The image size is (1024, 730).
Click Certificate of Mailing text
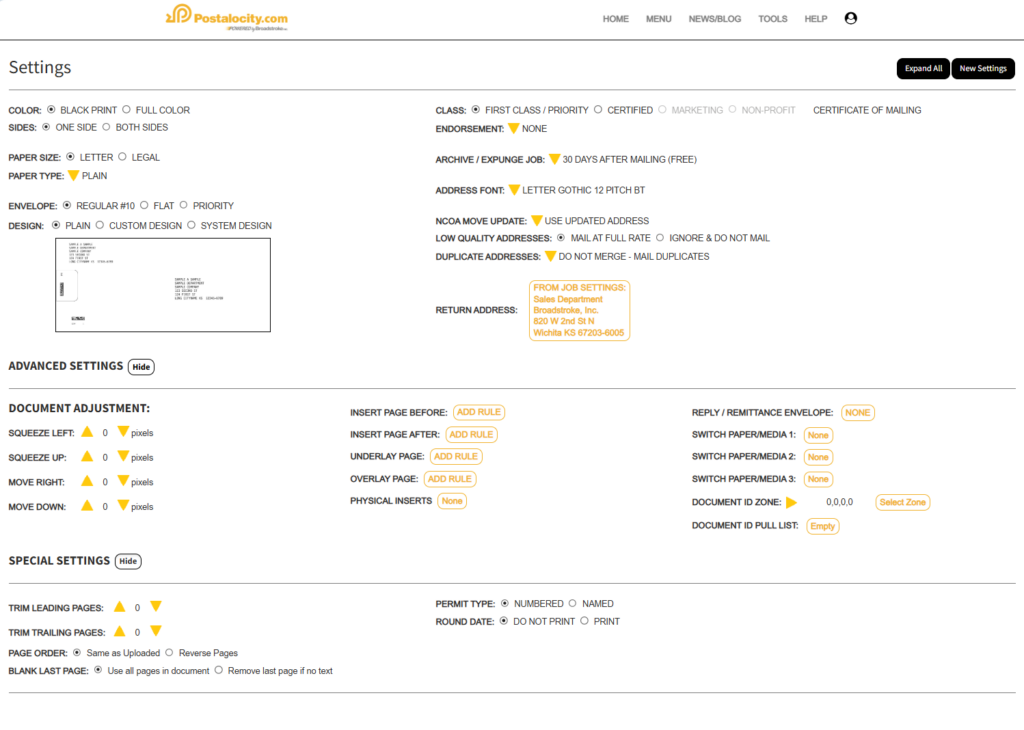pos(867,110)
